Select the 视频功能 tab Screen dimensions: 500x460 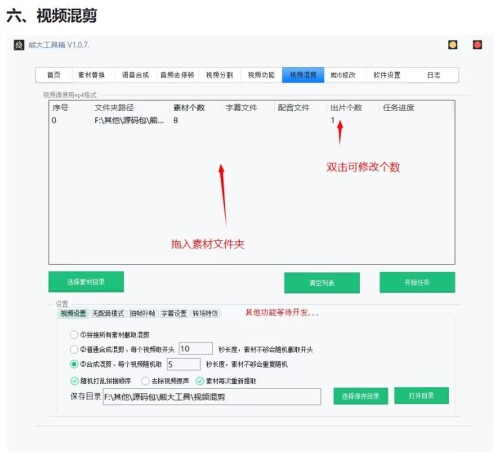point(261,75)
